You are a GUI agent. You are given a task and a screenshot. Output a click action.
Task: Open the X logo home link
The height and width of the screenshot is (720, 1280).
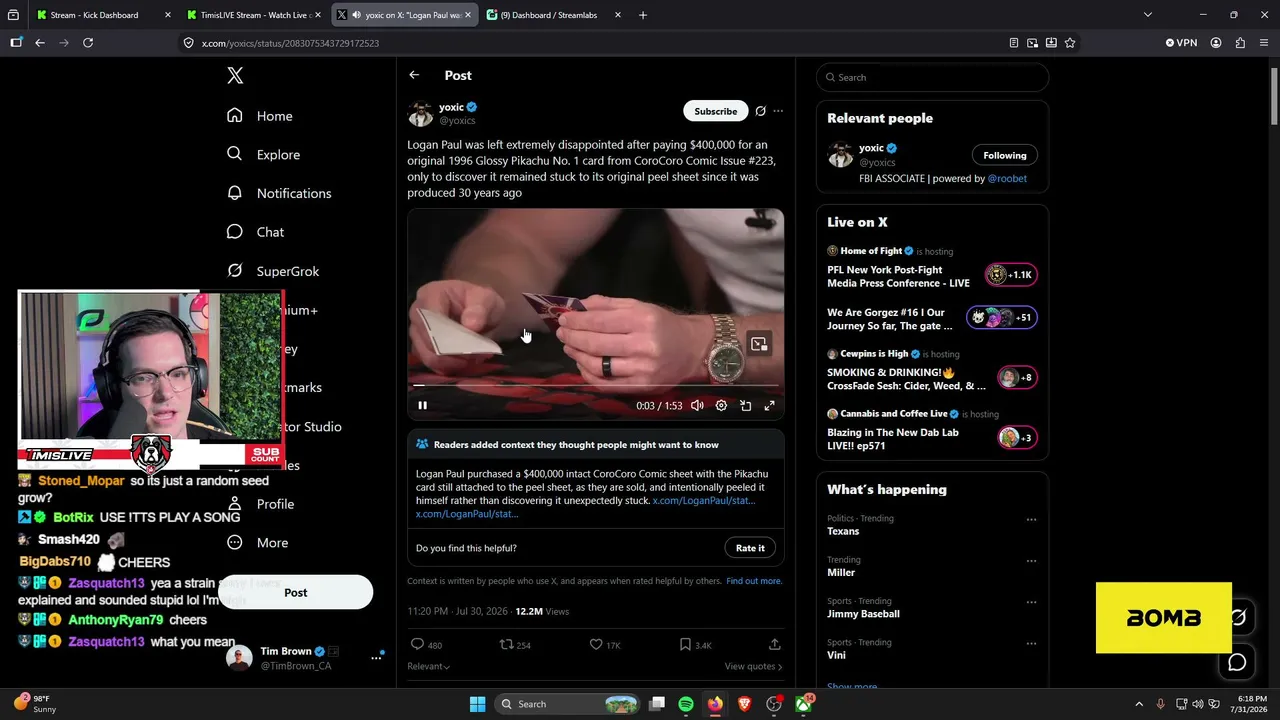pos(235,76)
